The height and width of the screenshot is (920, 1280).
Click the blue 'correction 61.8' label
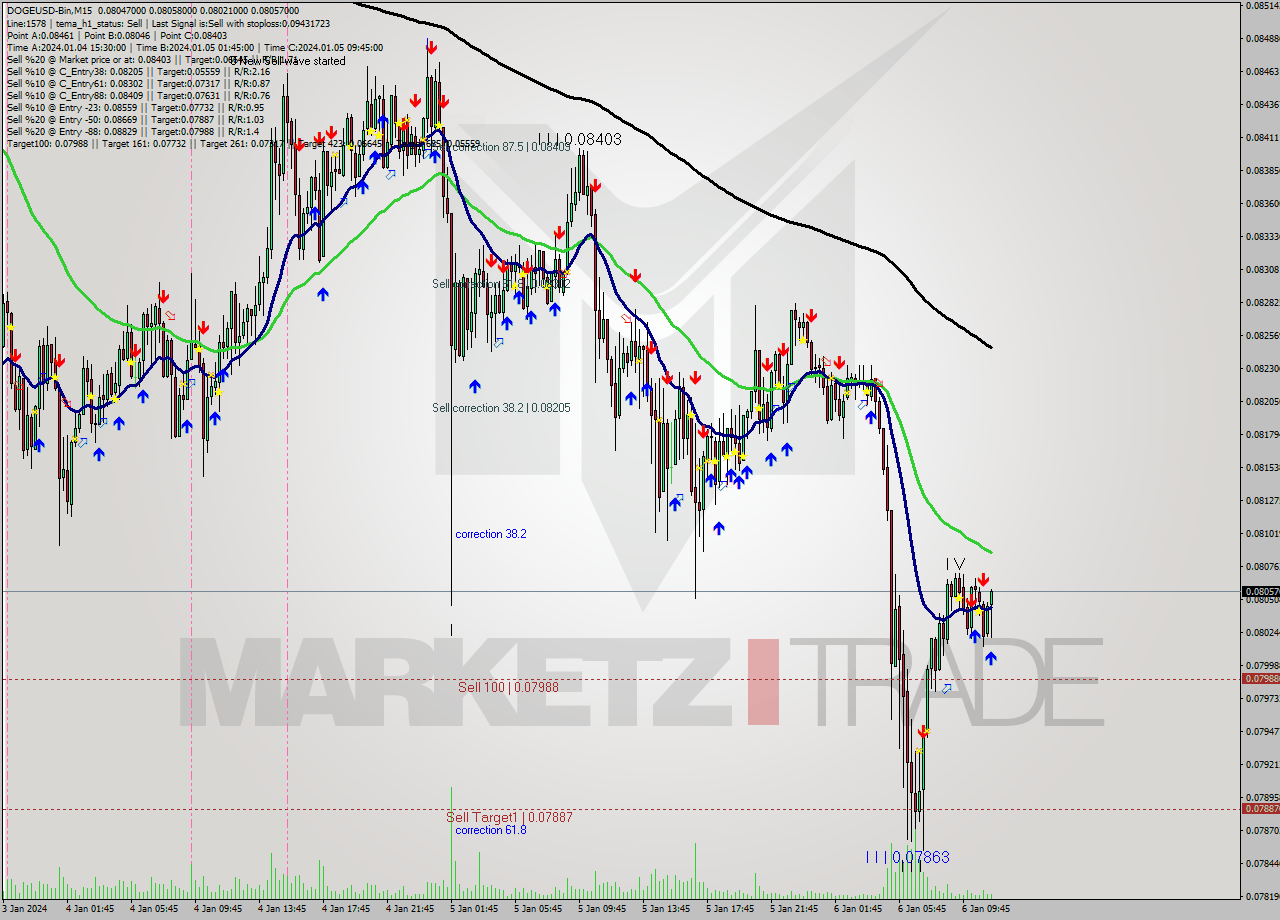coord(490,830)
